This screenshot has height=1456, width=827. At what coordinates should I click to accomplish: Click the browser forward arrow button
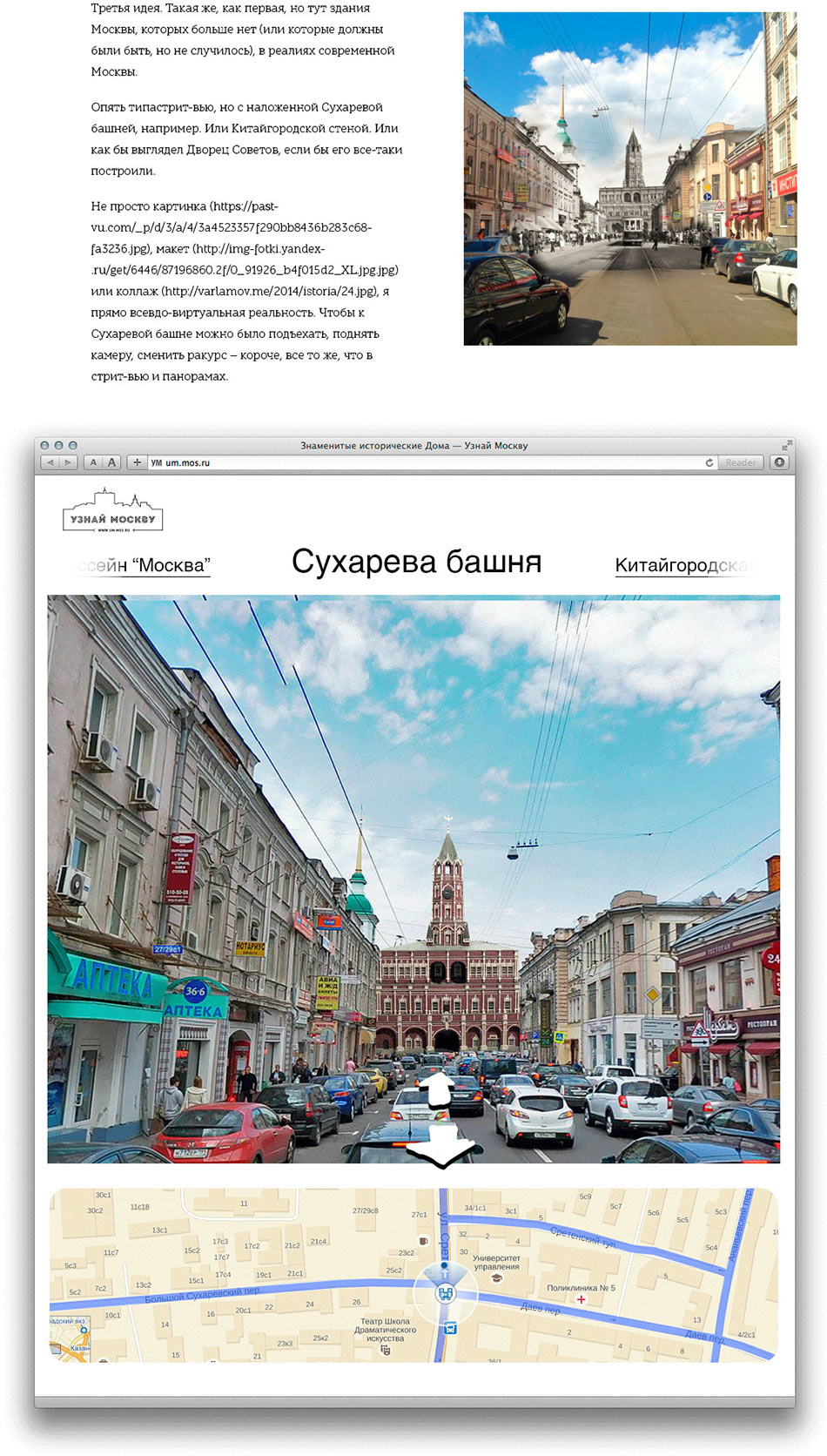68,462
